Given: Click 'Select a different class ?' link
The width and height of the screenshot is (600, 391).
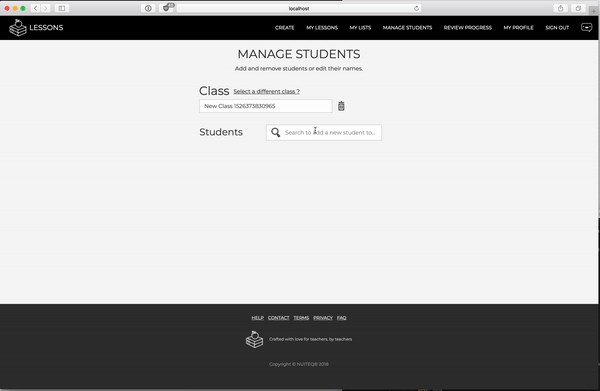Looking at the screenshot, I should click(266, 91).
